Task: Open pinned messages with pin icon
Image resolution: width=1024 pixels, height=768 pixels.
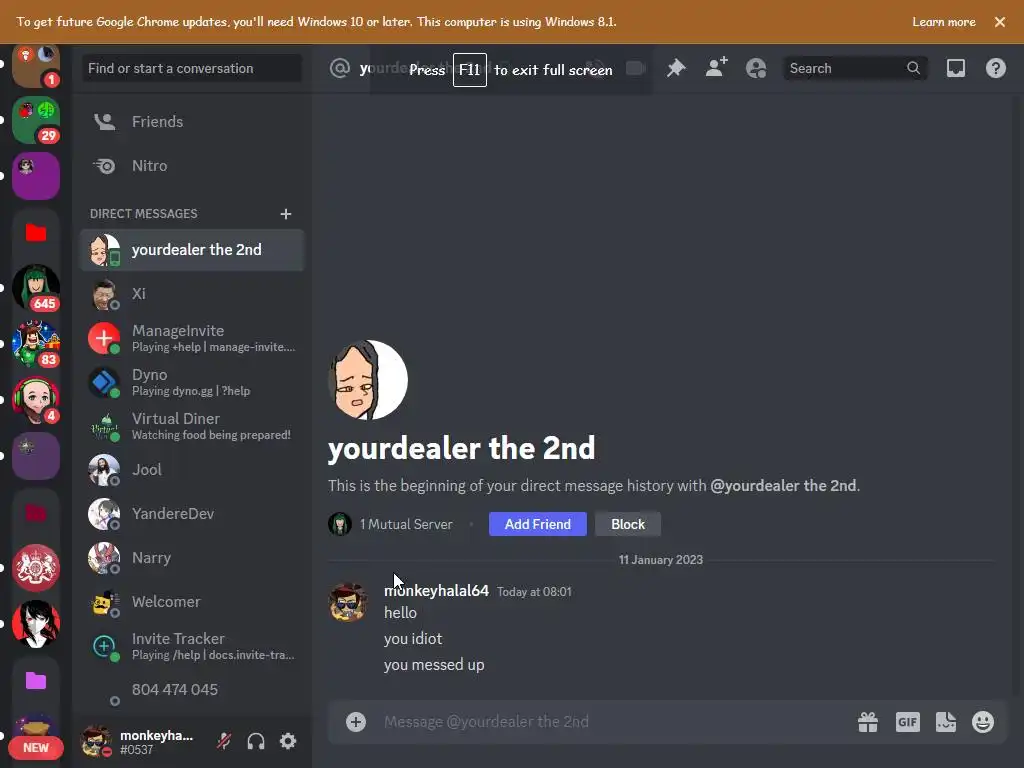Action: point(676,68)
